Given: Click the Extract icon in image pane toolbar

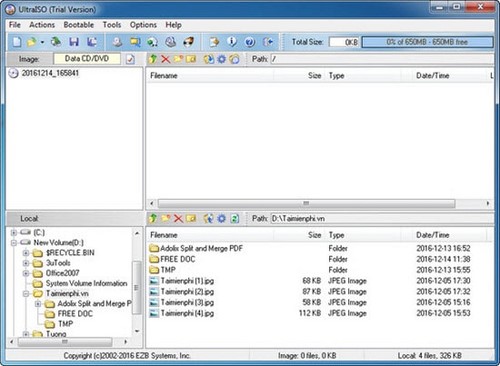Looking at the screenshot, I should point(209,59).
